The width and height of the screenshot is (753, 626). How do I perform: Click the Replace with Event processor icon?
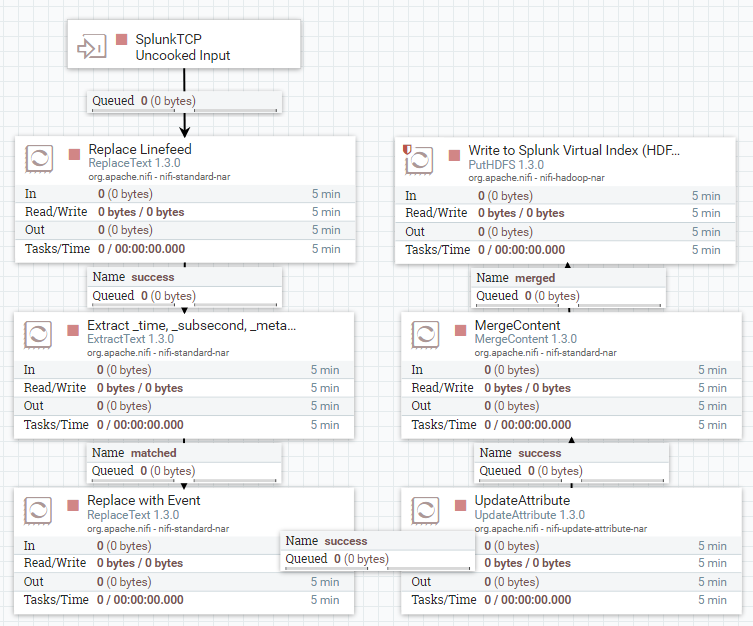pyautogui.click(x=38, y=510)
